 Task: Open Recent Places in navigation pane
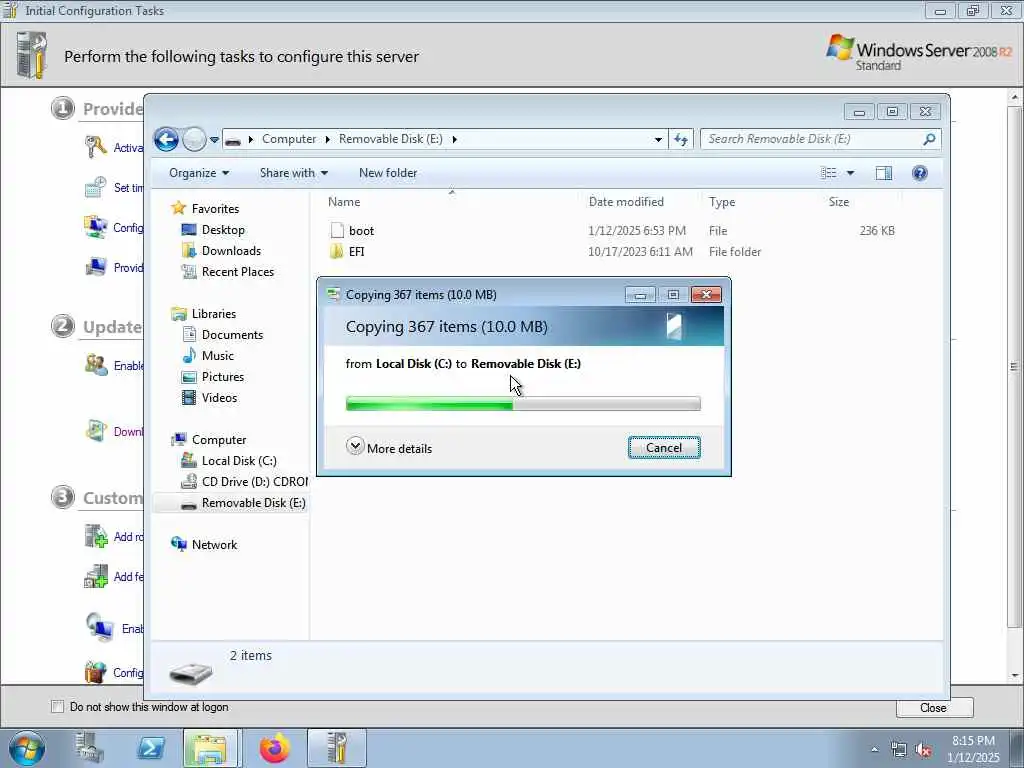[238, 272]
